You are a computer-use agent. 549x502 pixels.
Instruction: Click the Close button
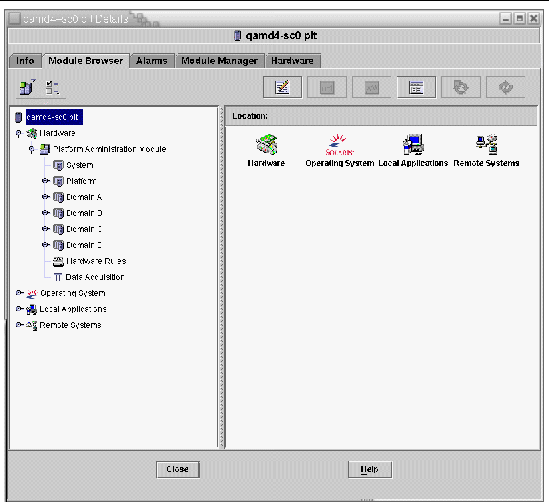tap(178, 469)
